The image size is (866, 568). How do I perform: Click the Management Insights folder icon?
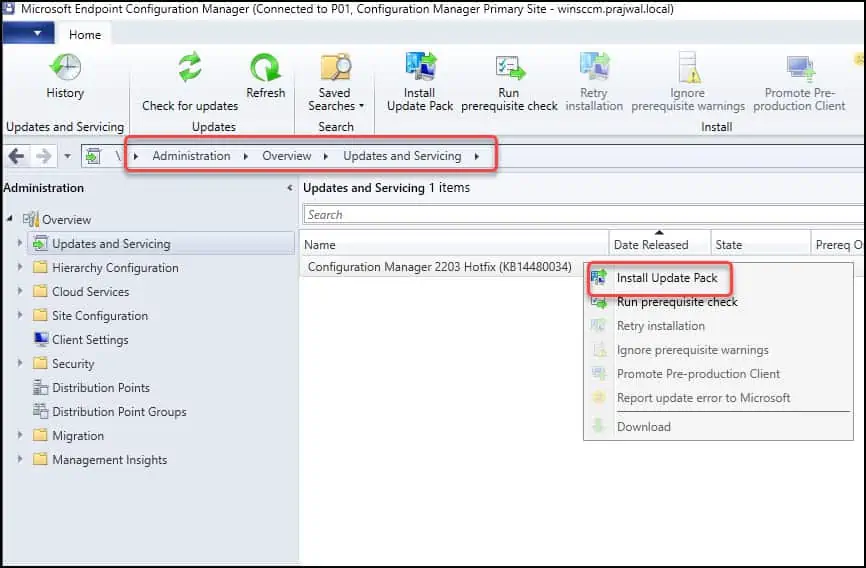(x=40, y=459)
